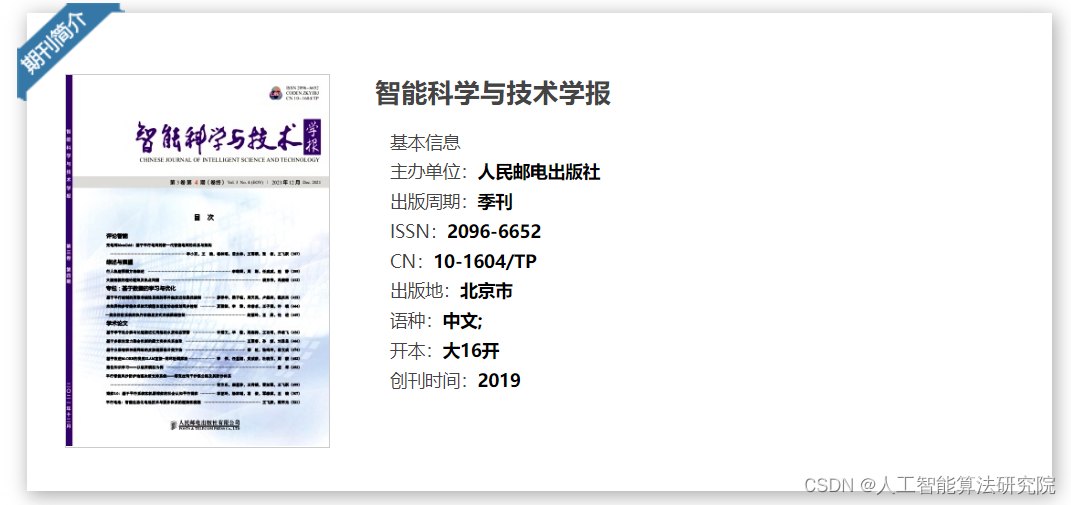Select the ISSN number 2096-6652
Viewport: 1071px width, 505px height.
point(494,232)
